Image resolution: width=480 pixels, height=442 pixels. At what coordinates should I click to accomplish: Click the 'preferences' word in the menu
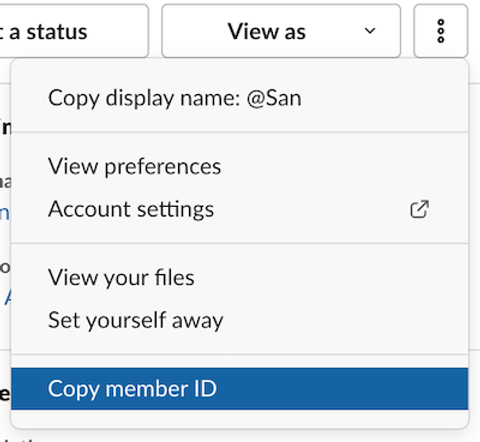click(163, 167)
